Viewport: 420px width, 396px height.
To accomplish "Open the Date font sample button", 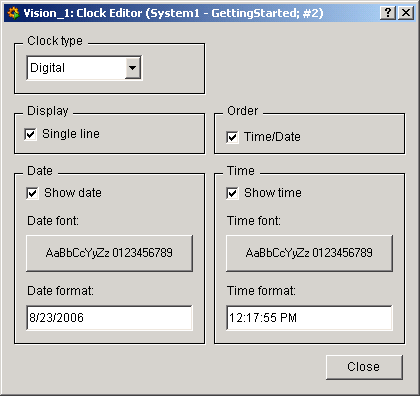I will [109, 253].
